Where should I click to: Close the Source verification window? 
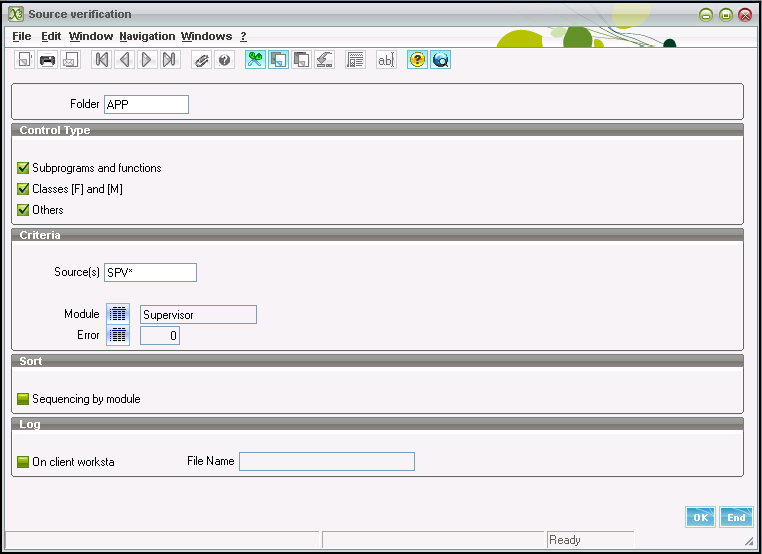pyautogui.click(x=745, y=15)
